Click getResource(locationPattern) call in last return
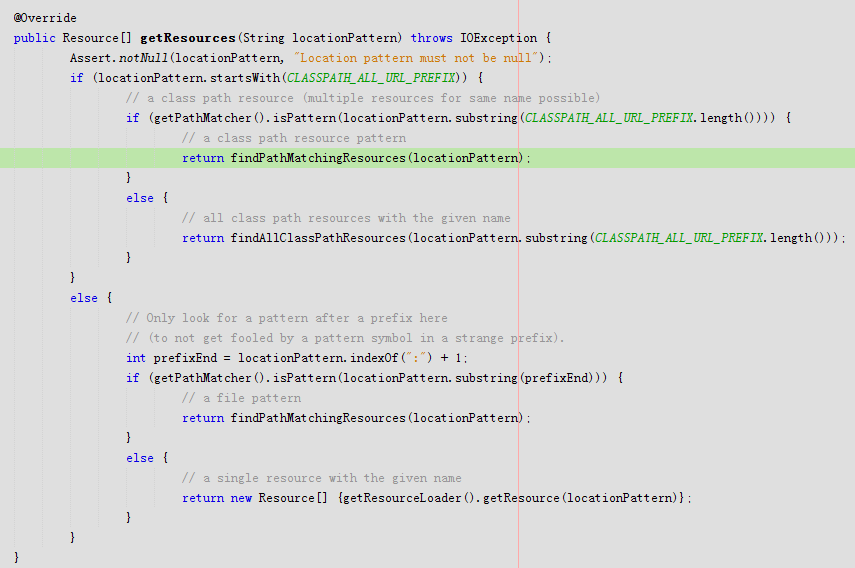Screen dimensions: 855x568 (x=580, y=498)
